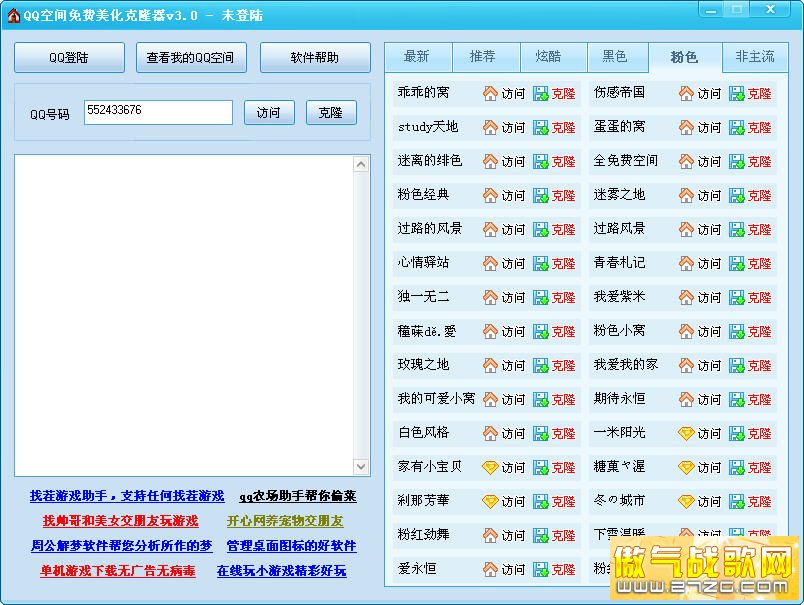The height and width of the screenshot is (605, 804).
Task: Focus the QQ号码 input field
Action: [x=158, y=112]
